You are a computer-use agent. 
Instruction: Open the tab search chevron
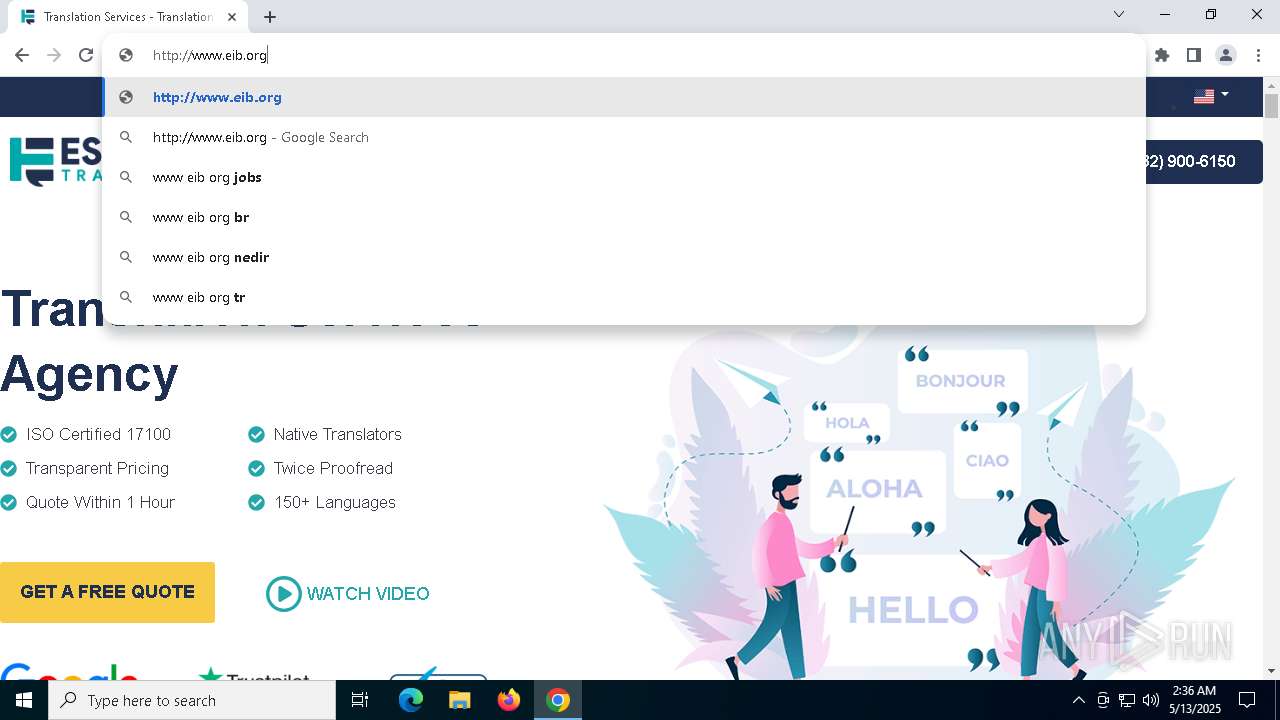click(1119, 14)
